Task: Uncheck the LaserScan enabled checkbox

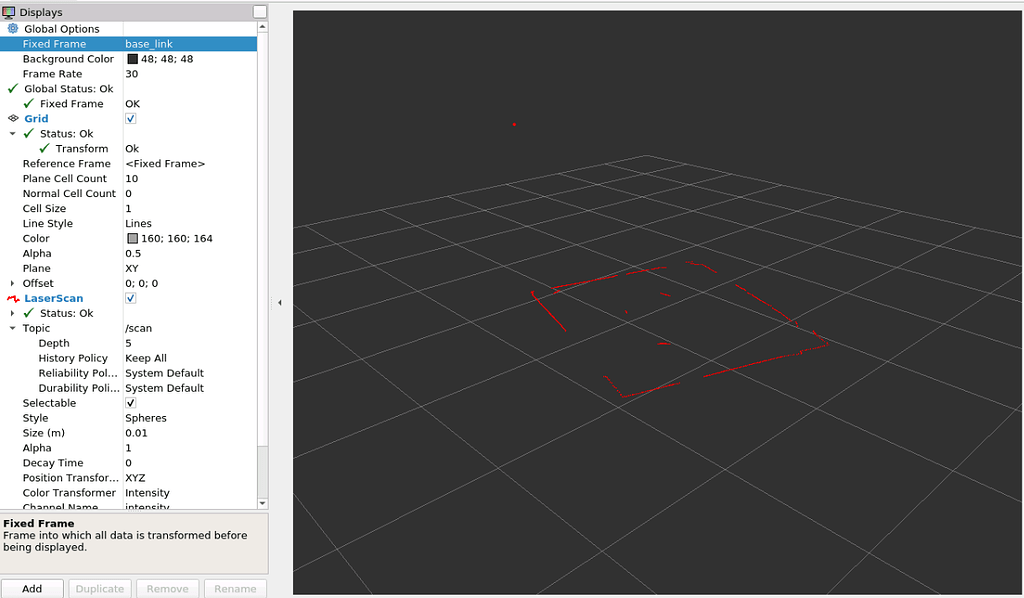Action: 131,297
